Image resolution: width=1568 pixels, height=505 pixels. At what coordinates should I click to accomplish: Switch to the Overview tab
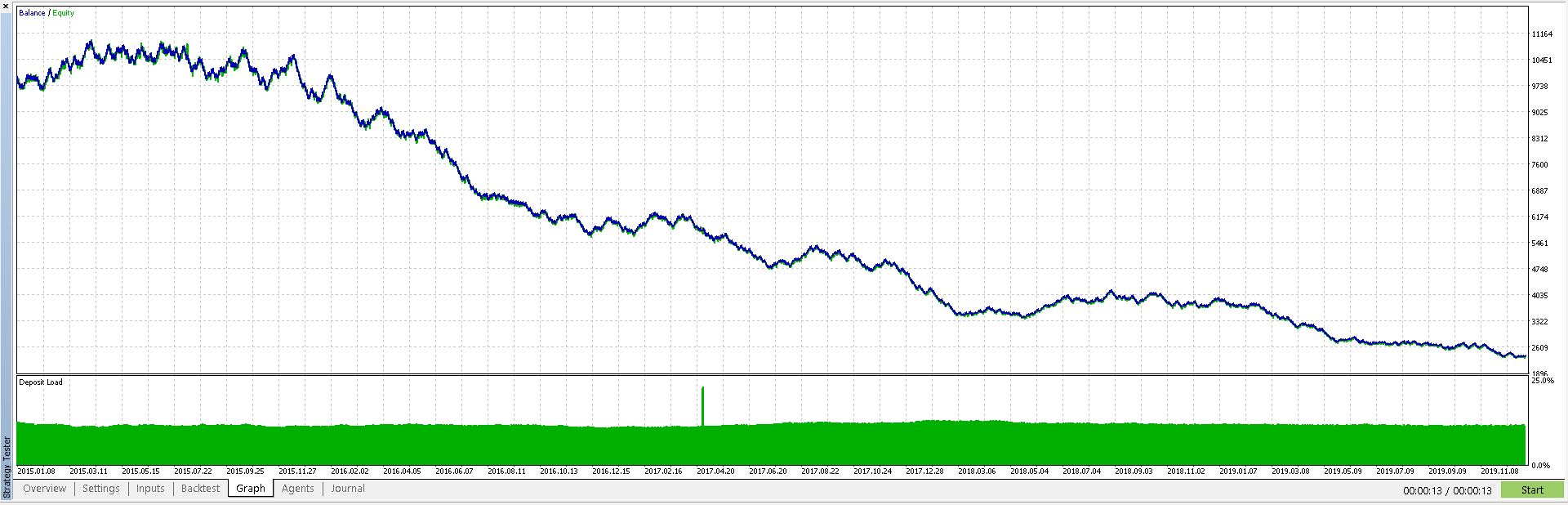click(x=44, y=489)
